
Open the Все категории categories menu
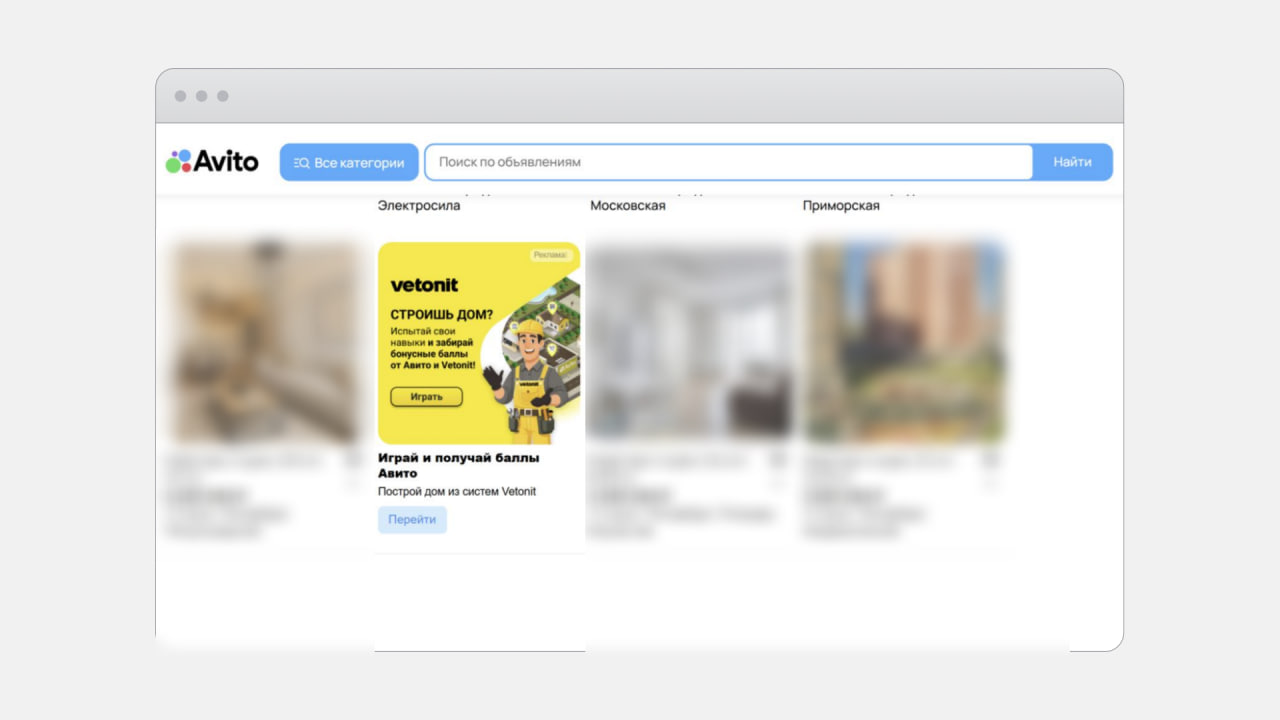click(x=349, y=162)
